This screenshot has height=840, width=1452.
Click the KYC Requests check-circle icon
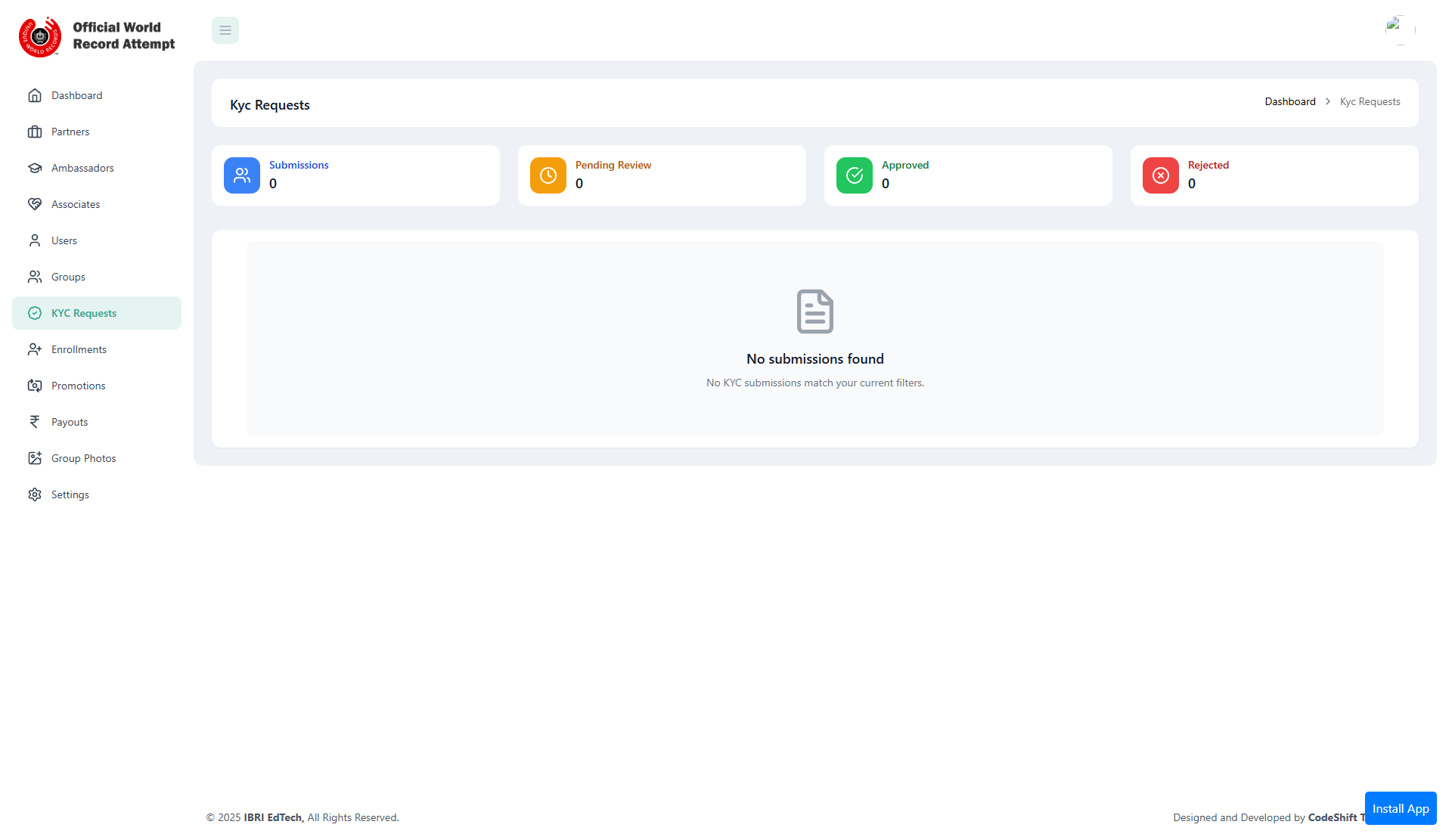(35, 313)
